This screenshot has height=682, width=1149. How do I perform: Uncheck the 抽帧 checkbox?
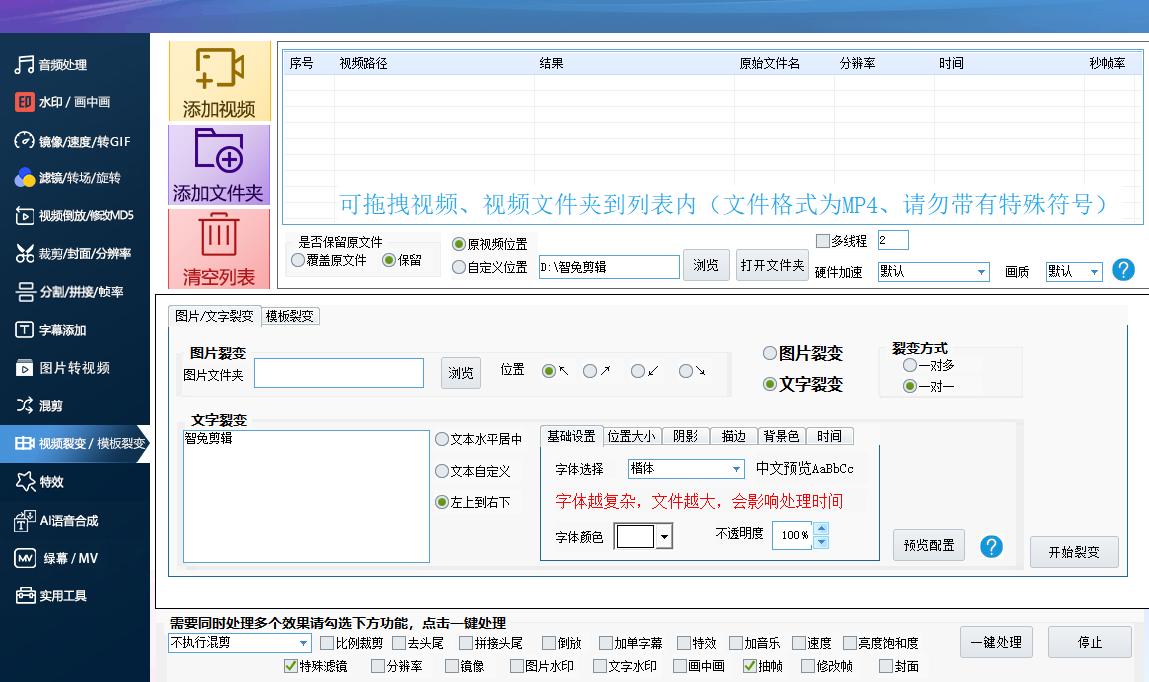pos(749,666)
